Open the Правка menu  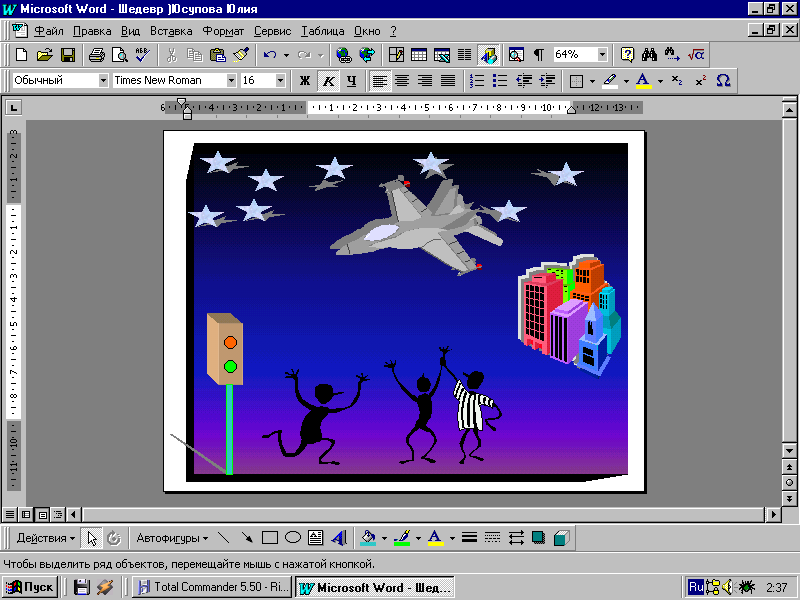tap(92, 31)
